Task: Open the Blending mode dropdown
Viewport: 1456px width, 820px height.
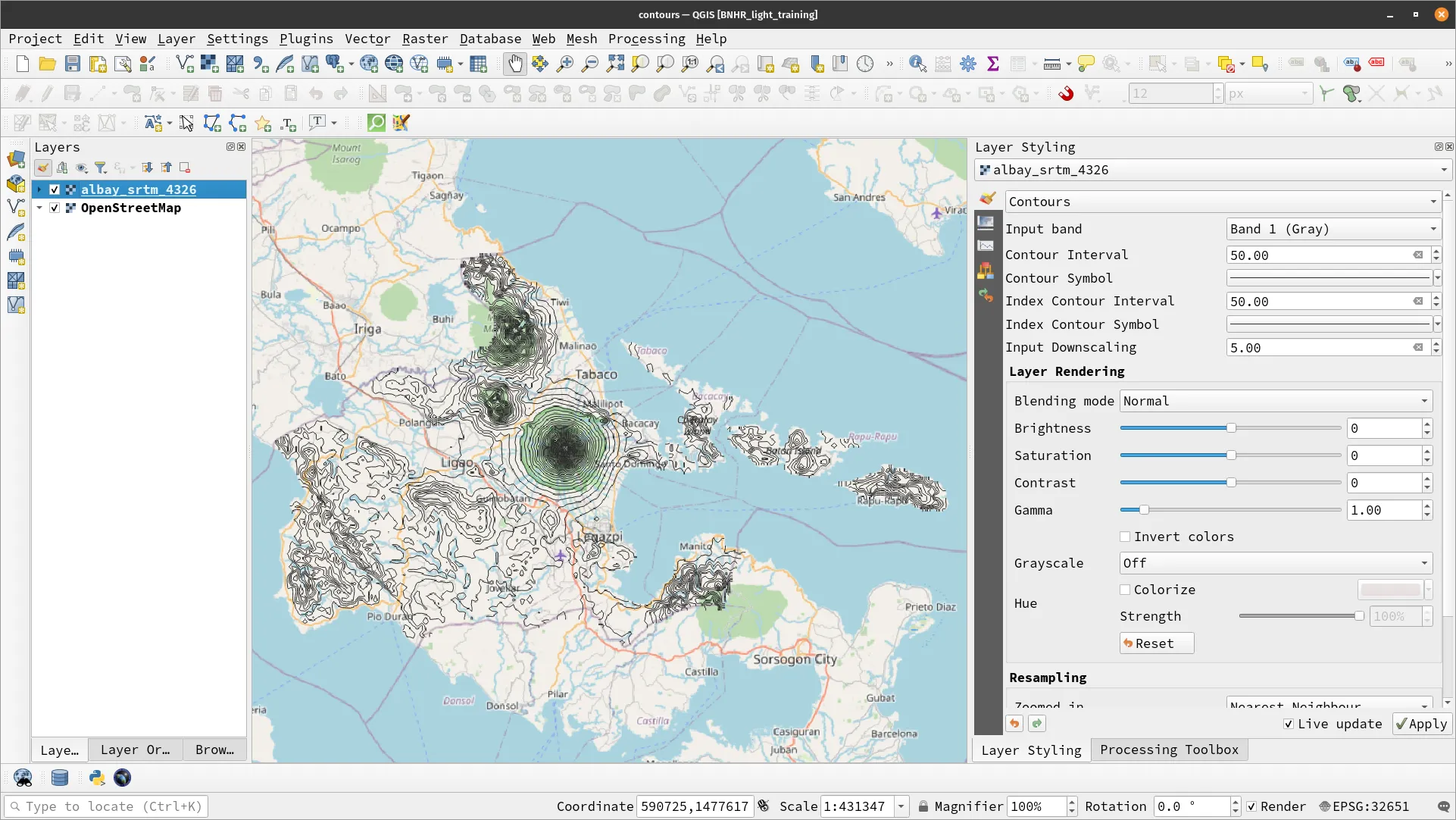Action: coord(1274,400)
